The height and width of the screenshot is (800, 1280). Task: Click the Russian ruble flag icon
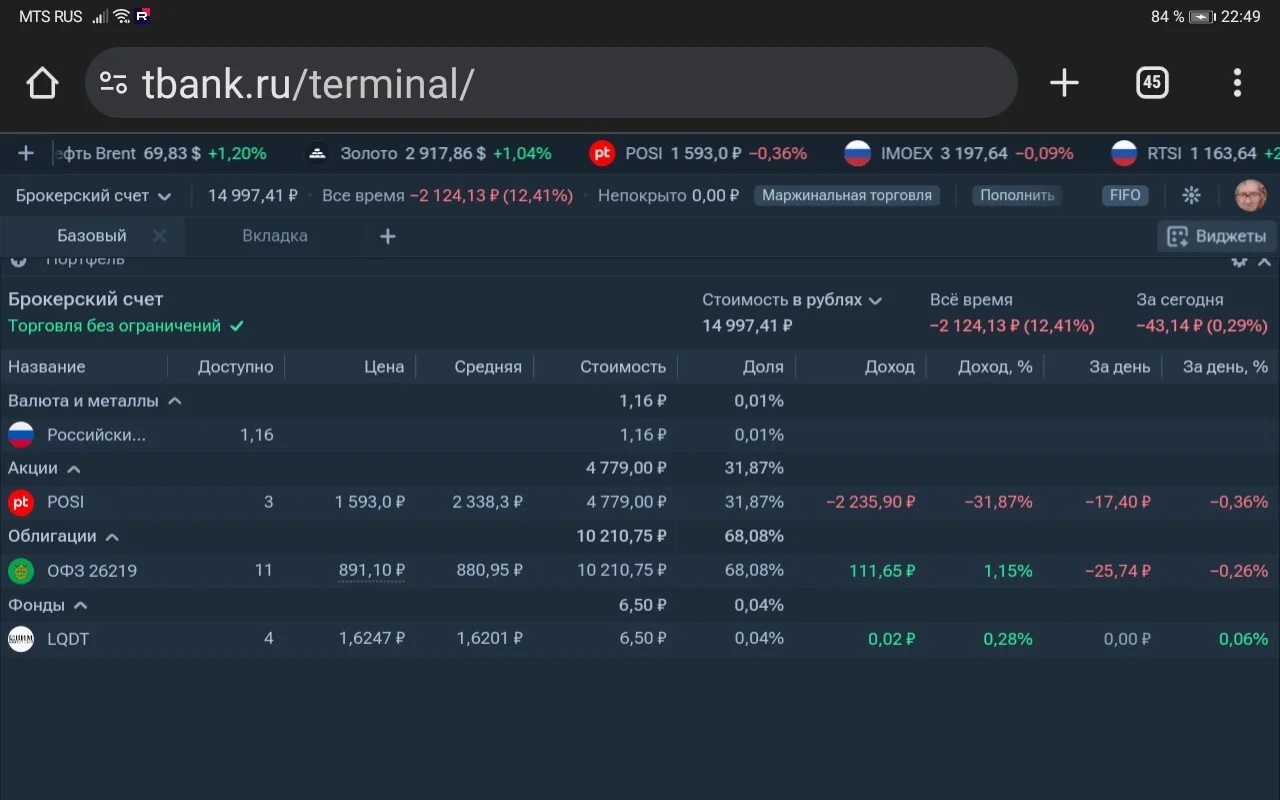(x=21, y=435)
